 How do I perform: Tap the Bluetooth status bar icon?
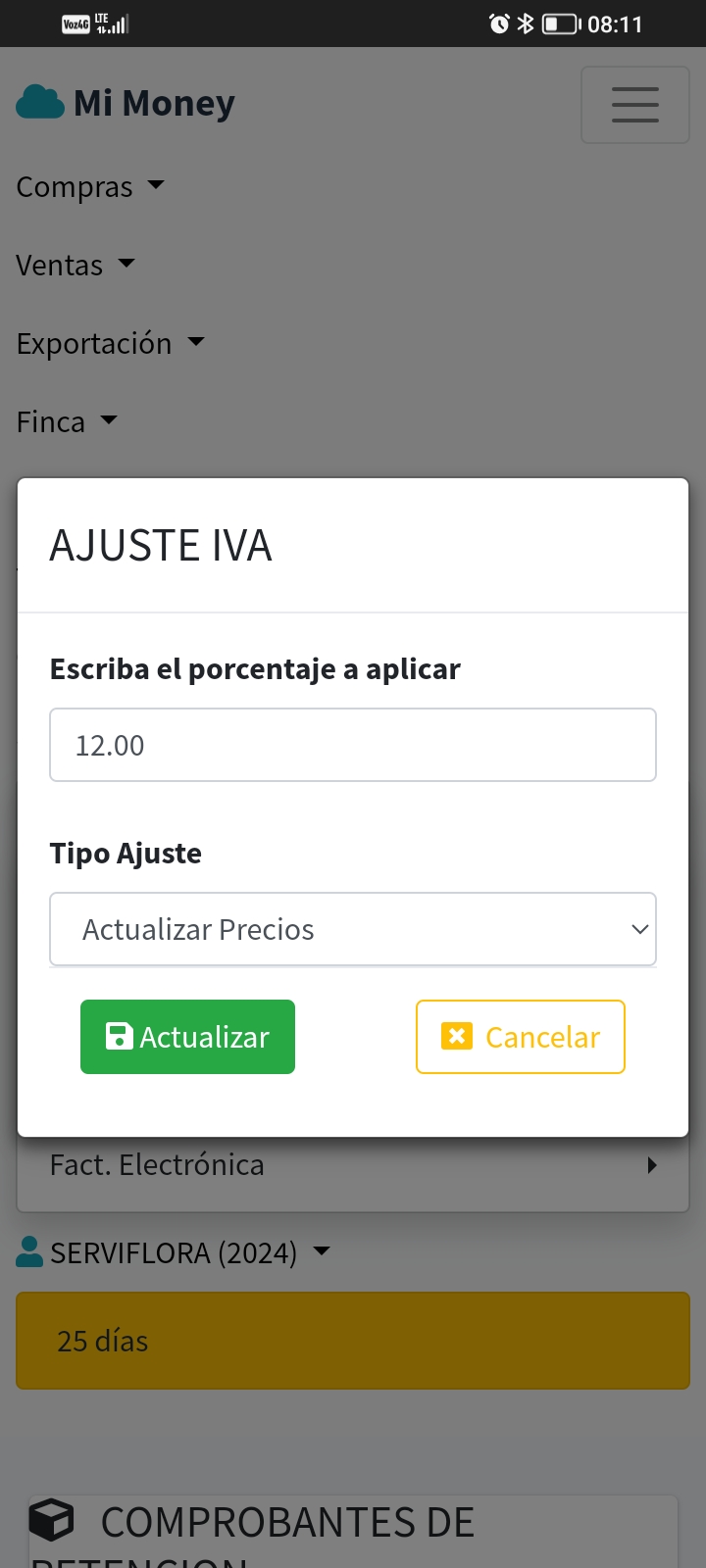tap(526, 24)
